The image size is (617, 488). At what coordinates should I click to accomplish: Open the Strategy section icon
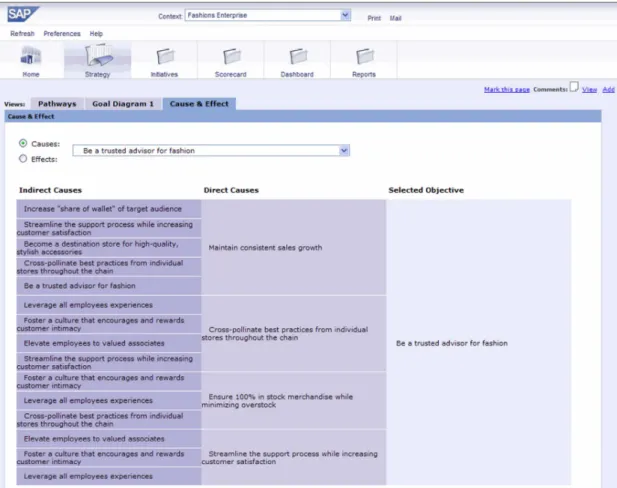(x=98, y=55)
